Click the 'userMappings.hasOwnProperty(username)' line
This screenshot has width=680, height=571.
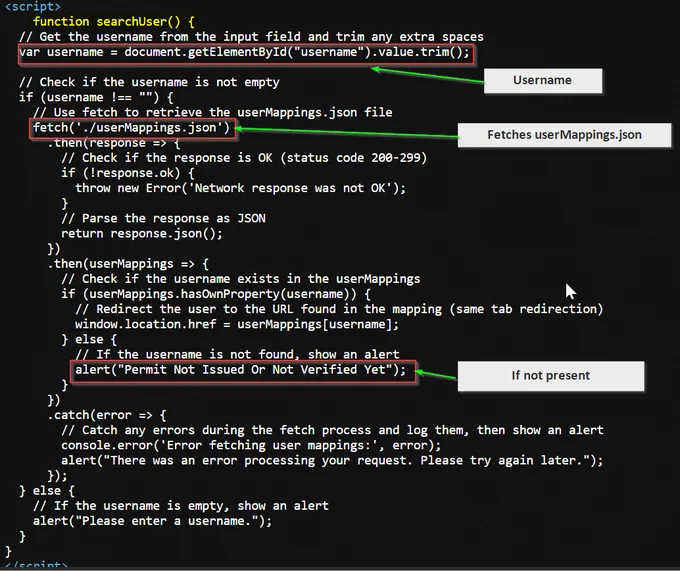pos(216,294)
